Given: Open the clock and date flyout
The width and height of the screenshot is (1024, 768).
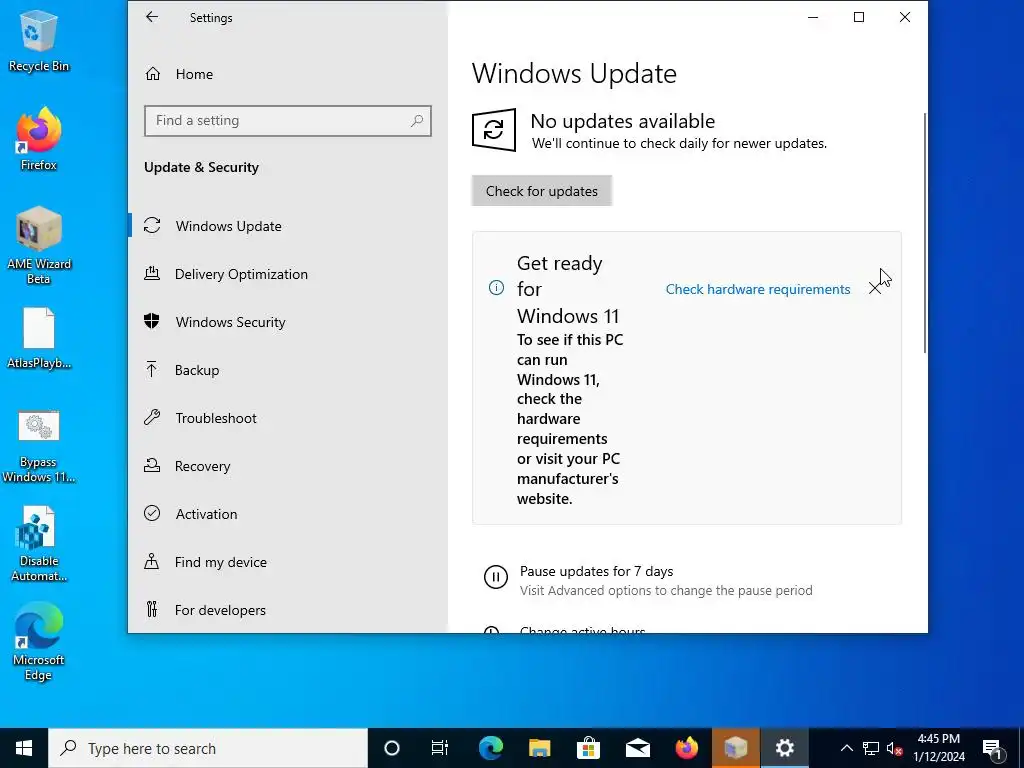Looking at the screenshot, I should coord(939,748).
